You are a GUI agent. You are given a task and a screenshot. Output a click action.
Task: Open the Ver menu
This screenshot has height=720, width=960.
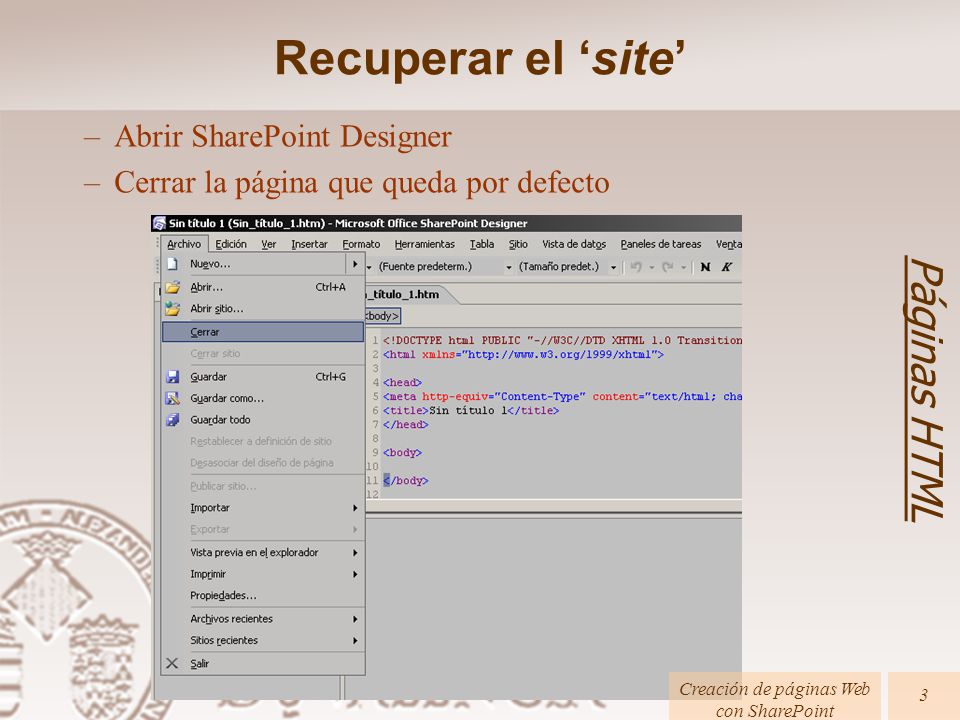click(x=269, y=244)
